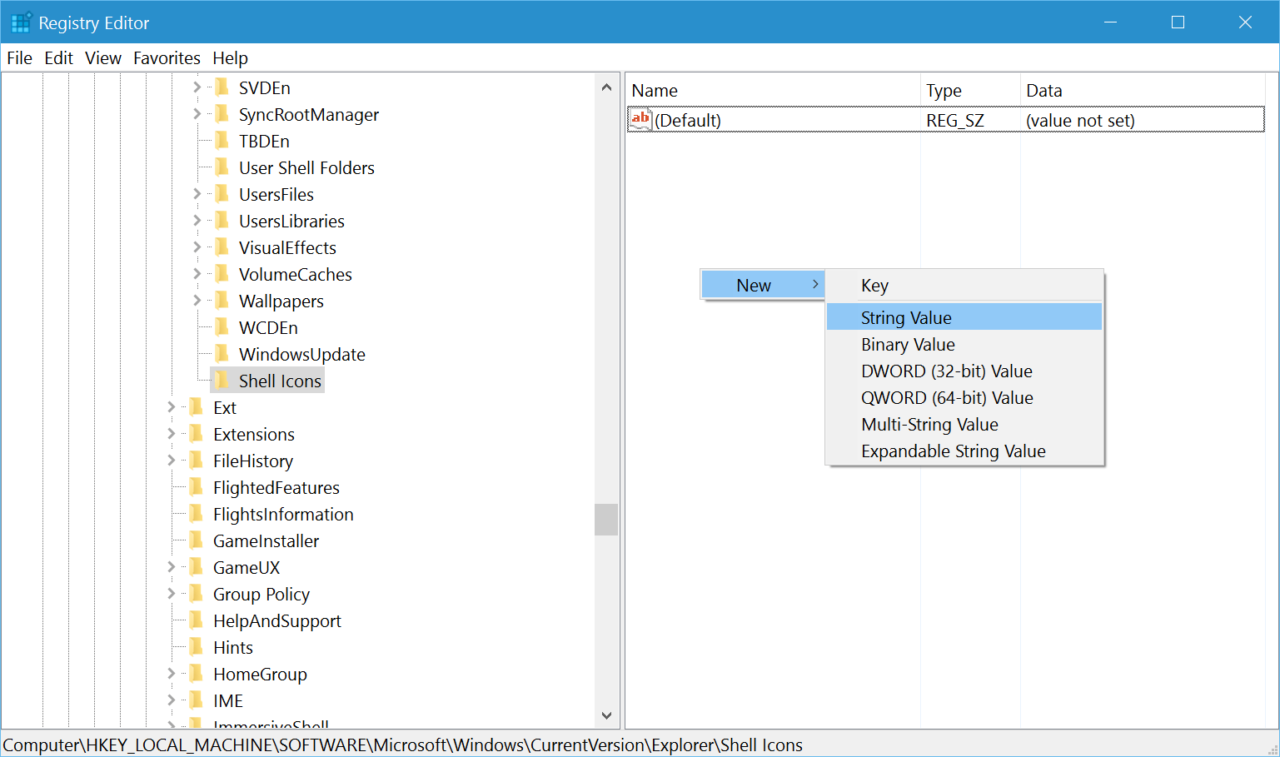
Task: Click the User Shell Folders folder icon
Action: (x=222, y=167)
